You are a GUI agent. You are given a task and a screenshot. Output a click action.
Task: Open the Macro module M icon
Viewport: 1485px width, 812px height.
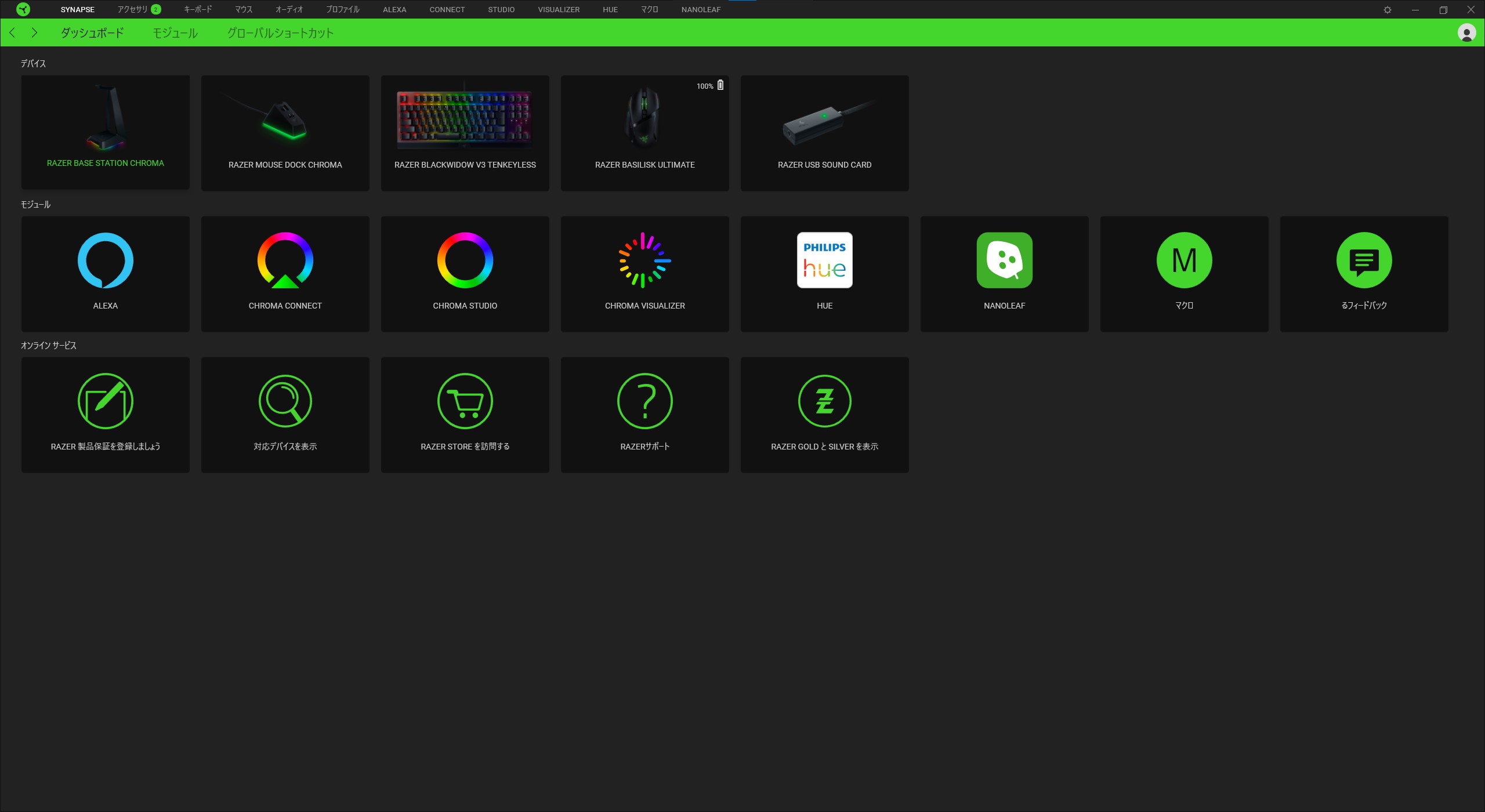click(1185, 260)
